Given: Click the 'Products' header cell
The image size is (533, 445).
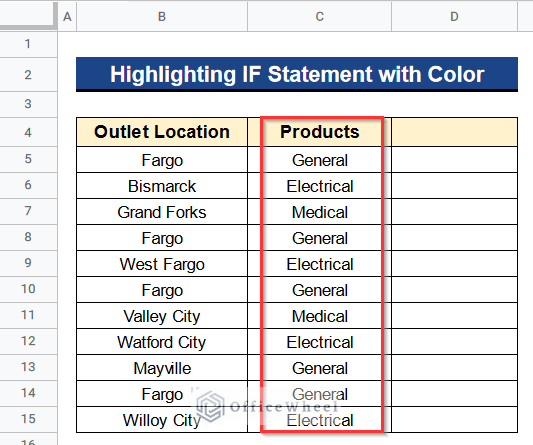Looking at the screenshot, I should click(320, 132).
